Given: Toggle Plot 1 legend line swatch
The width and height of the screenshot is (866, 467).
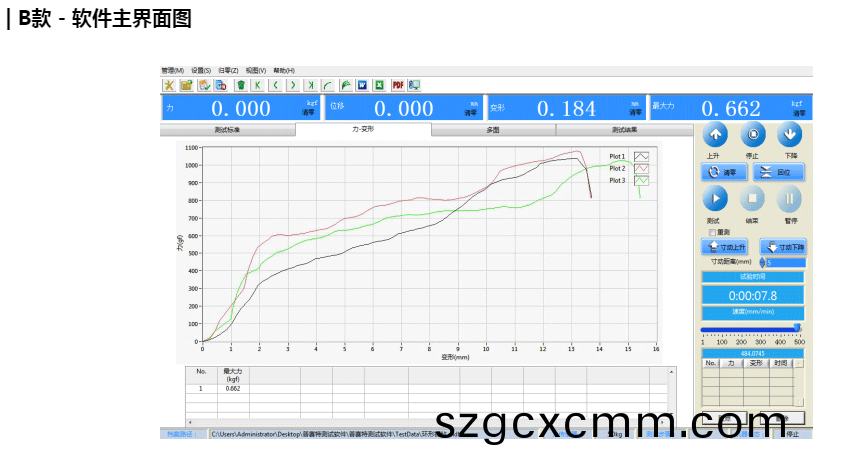Looking at the screenshot, I should tap(641, 157).
